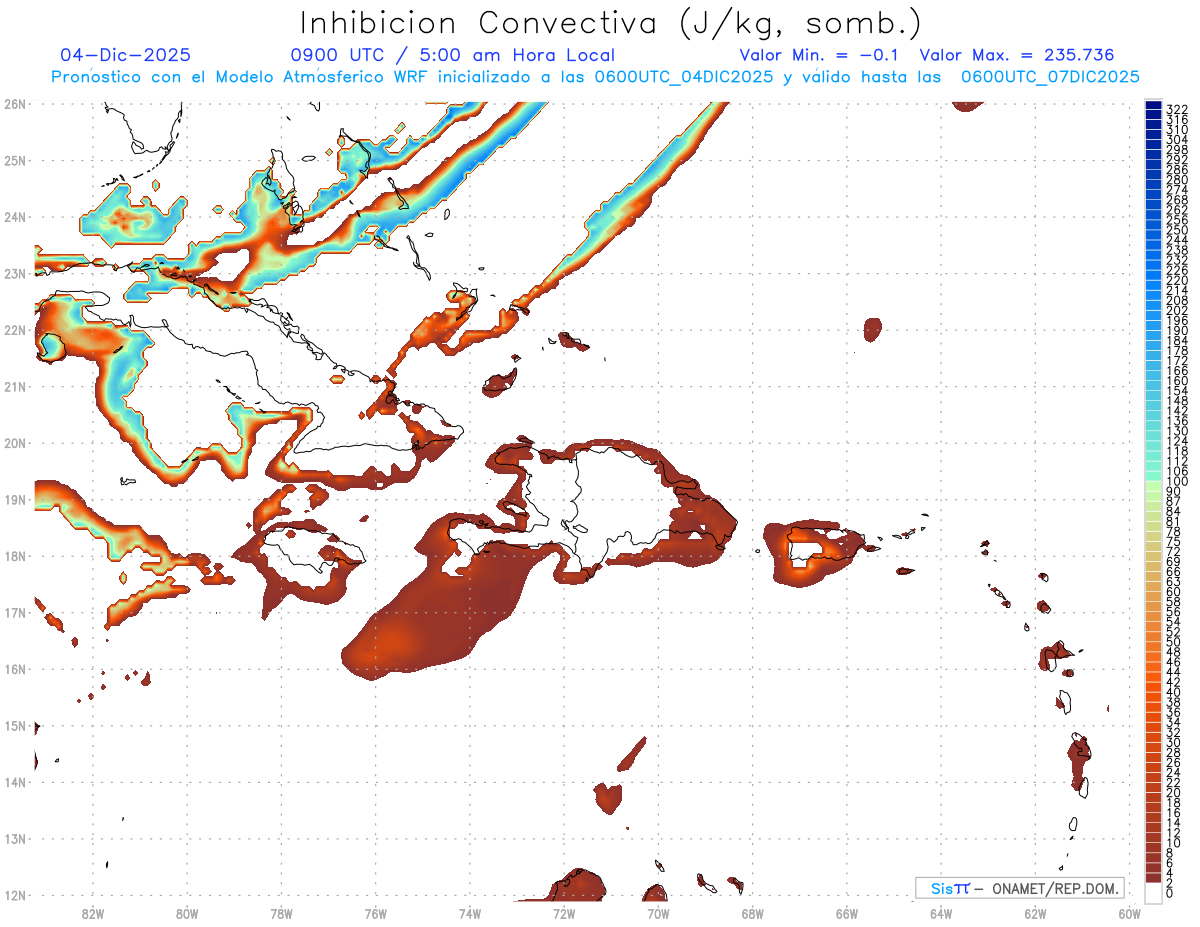This screenshot has width=1200, height=927.
Task: Click the 66W longitude label
Action: pyautogui.click(x=847, y=913)
